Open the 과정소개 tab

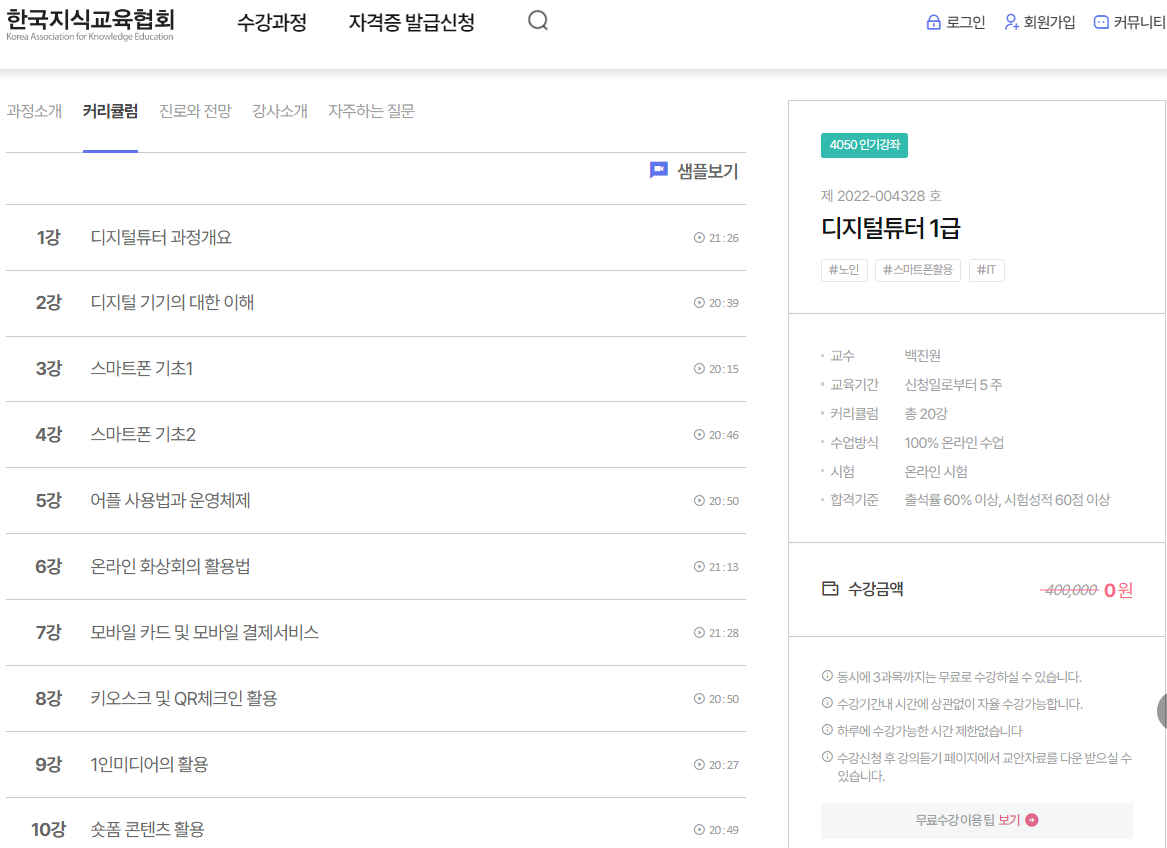click(35, 110)
